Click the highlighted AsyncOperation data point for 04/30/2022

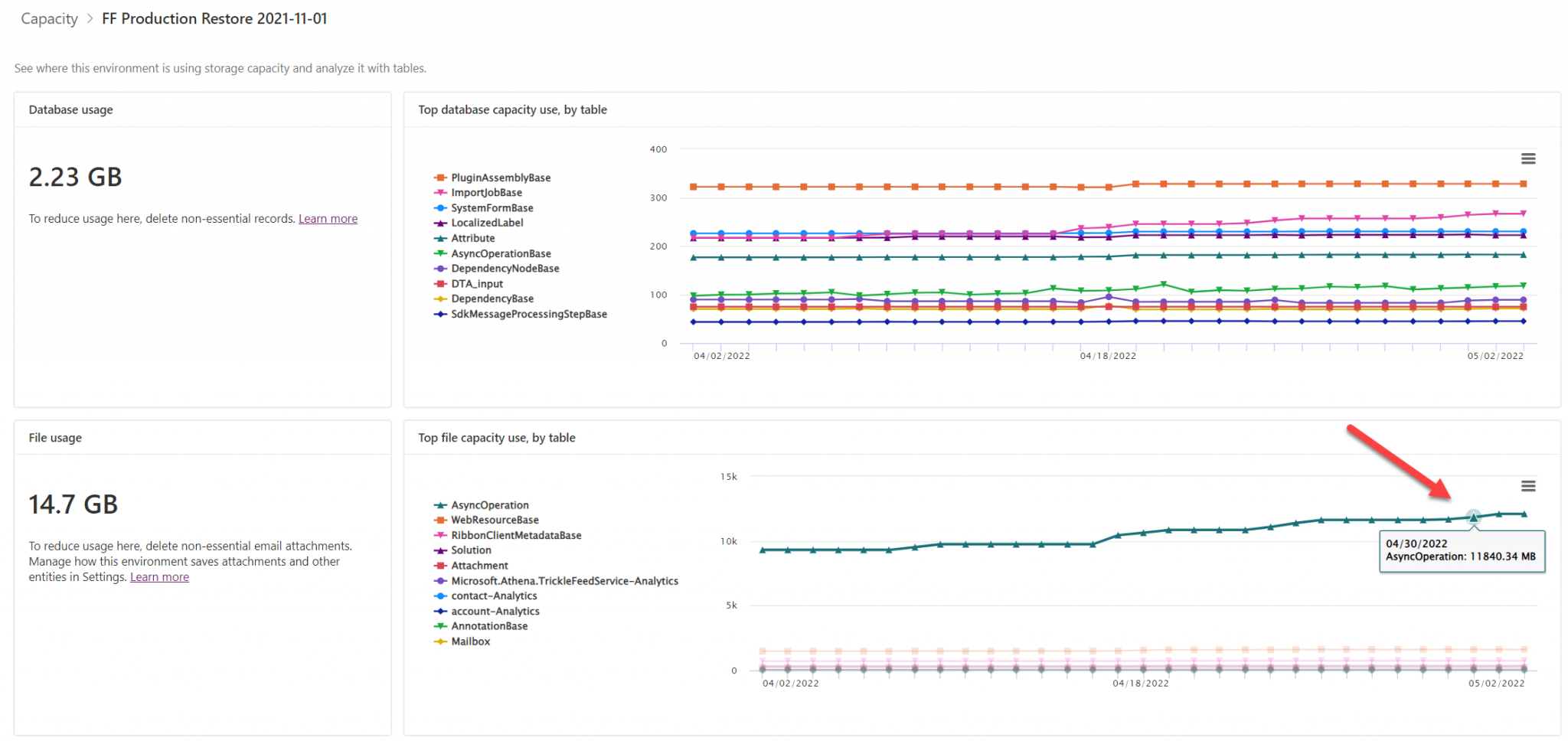(x=1474, y=517)
